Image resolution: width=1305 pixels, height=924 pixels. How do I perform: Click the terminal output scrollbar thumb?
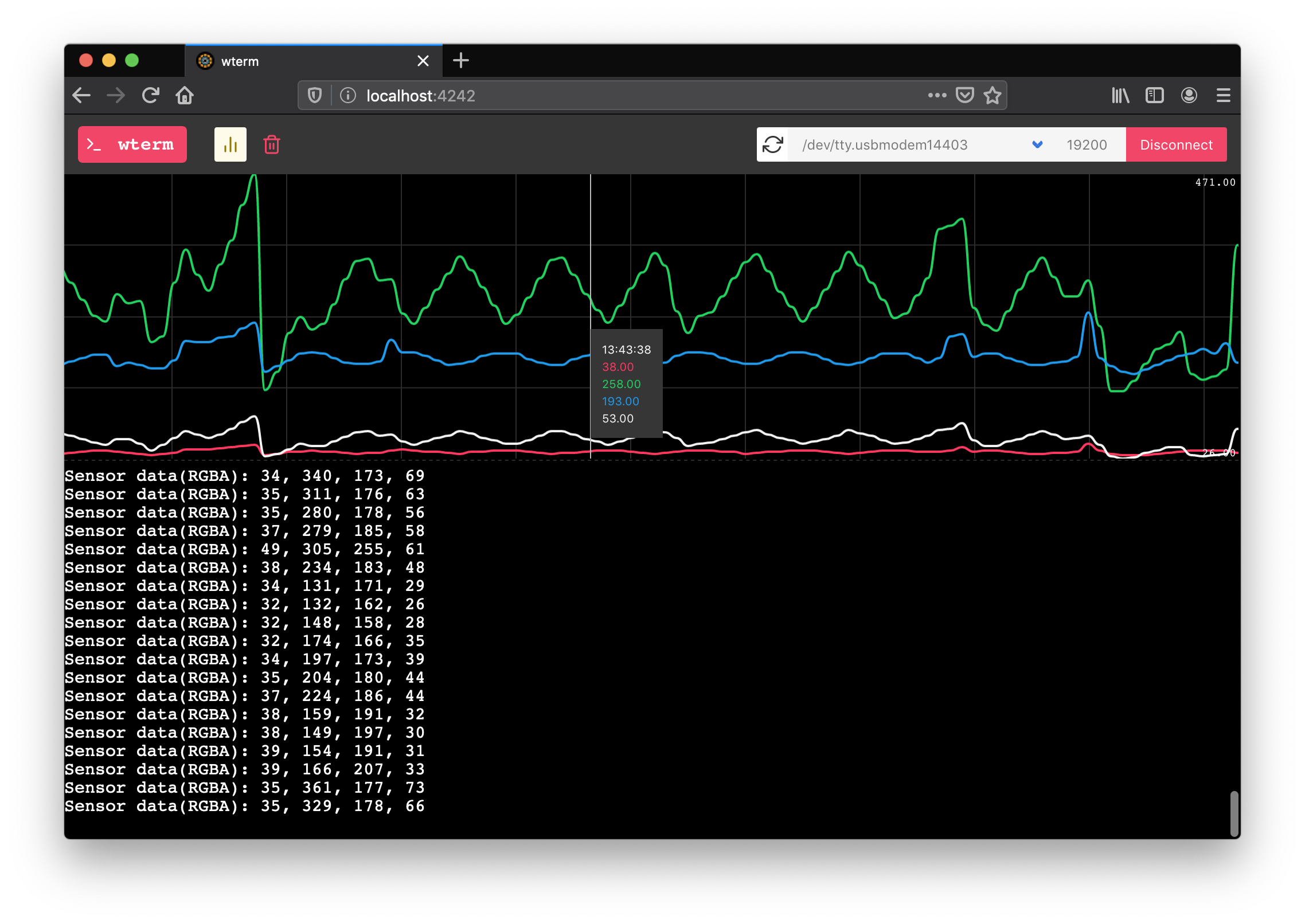click(x=1234, y=813)
